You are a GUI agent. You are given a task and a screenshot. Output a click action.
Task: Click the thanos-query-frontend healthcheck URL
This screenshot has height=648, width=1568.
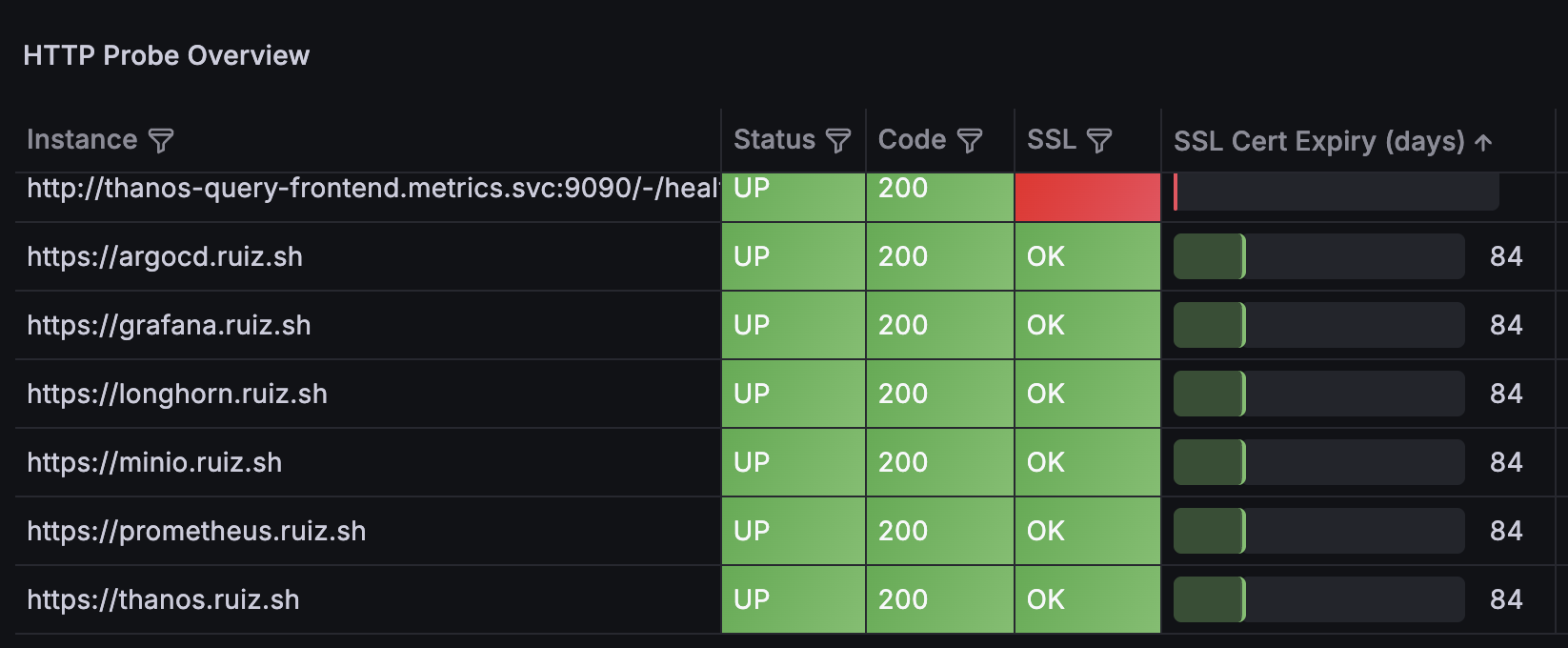click(x=372, y=188)
